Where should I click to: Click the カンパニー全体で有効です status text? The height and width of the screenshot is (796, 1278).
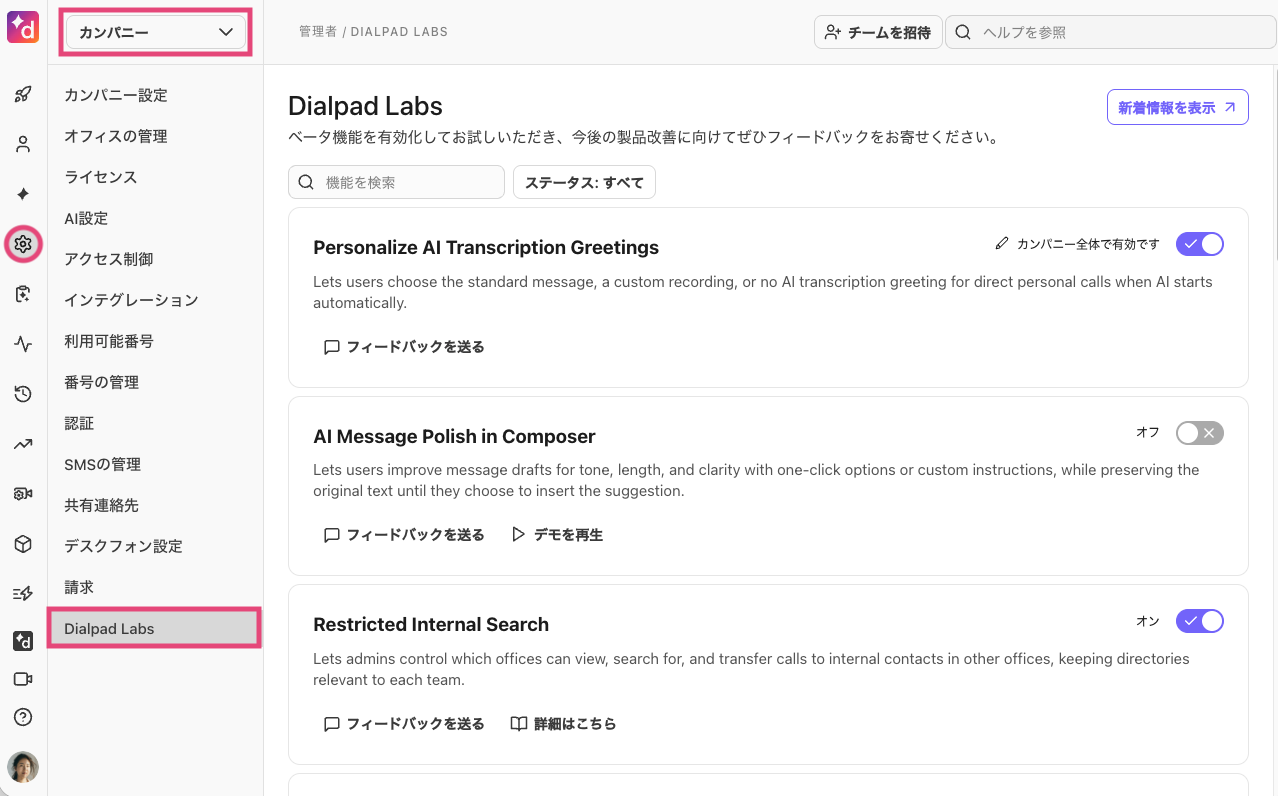click(x=1088, y=244)
